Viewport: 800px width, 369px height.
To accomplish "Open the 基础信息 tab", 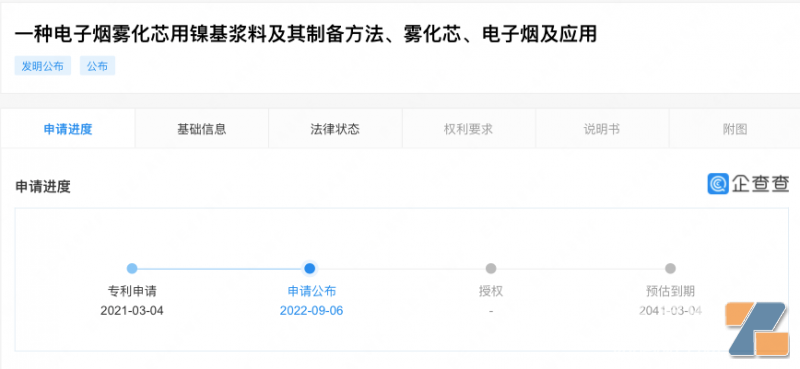I will 202,129.
